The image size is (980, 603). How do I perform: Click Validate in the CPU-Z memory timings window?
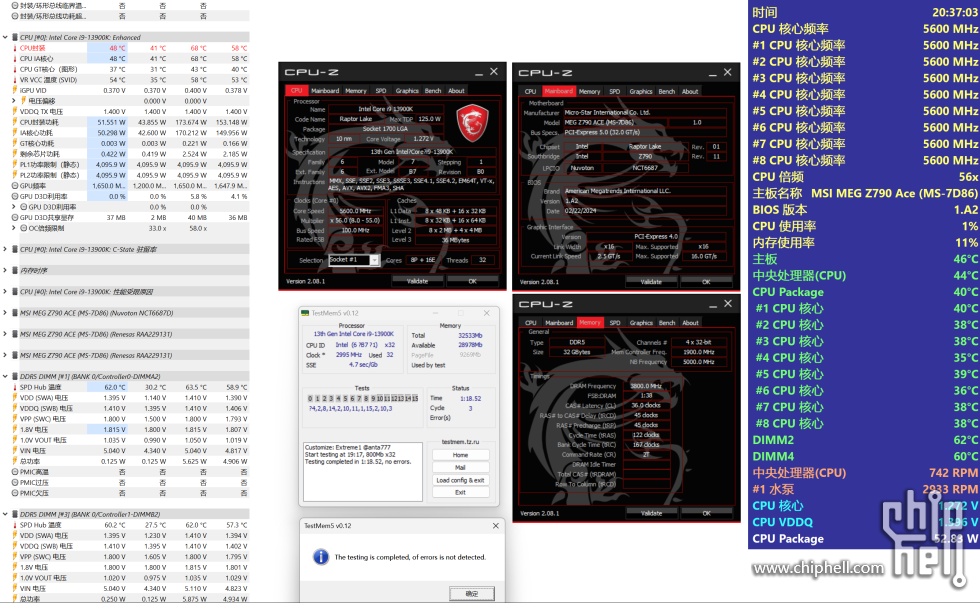pyautogui.click(x=651, y=513)
